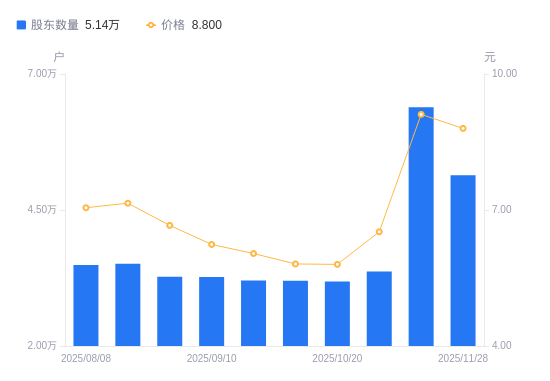Click the 5.14万 legend value

point(102,25)
